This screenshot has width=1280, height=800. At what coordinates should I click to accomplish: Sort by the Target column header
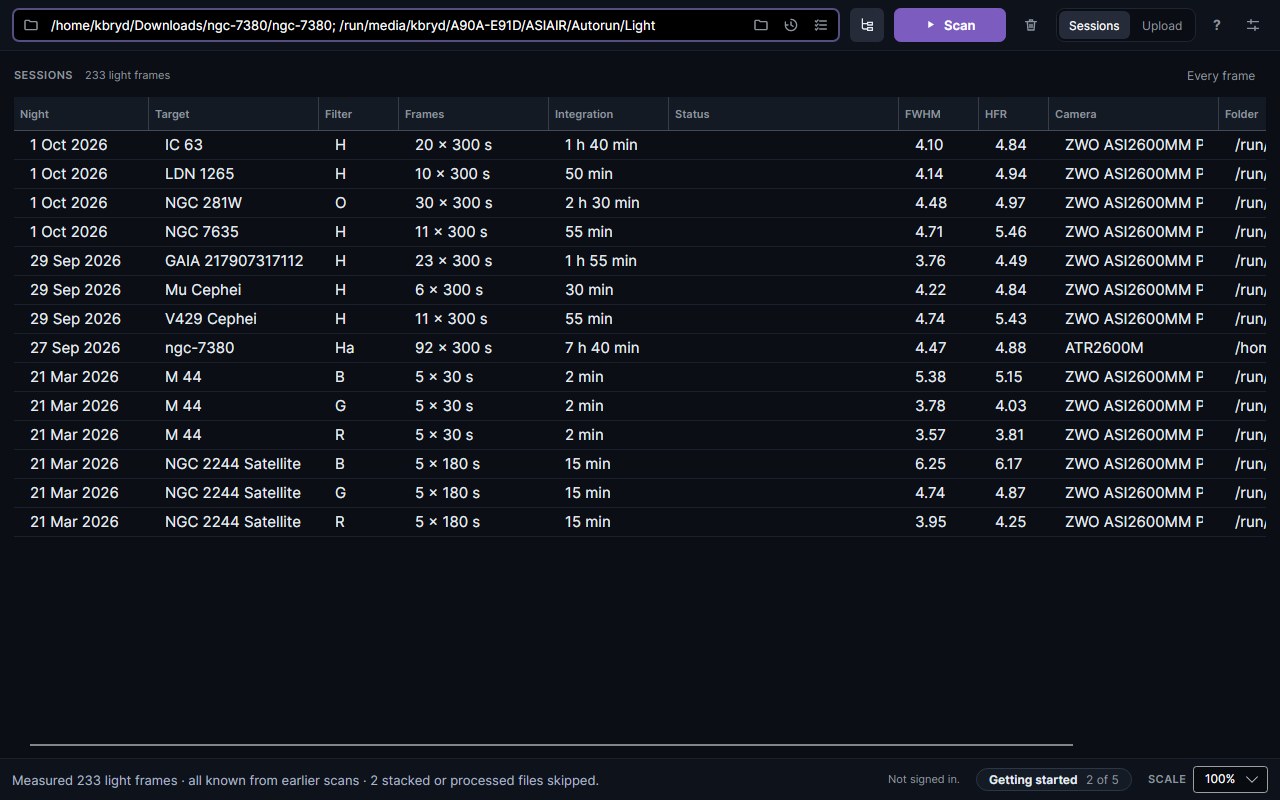tap(233, 114)
